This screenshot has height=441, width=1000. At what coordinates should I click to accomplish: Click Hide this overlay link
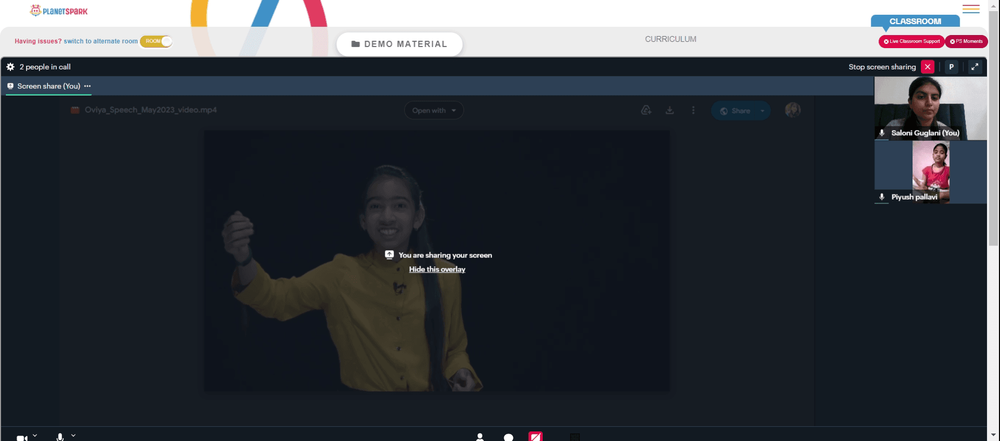point(437,269)
